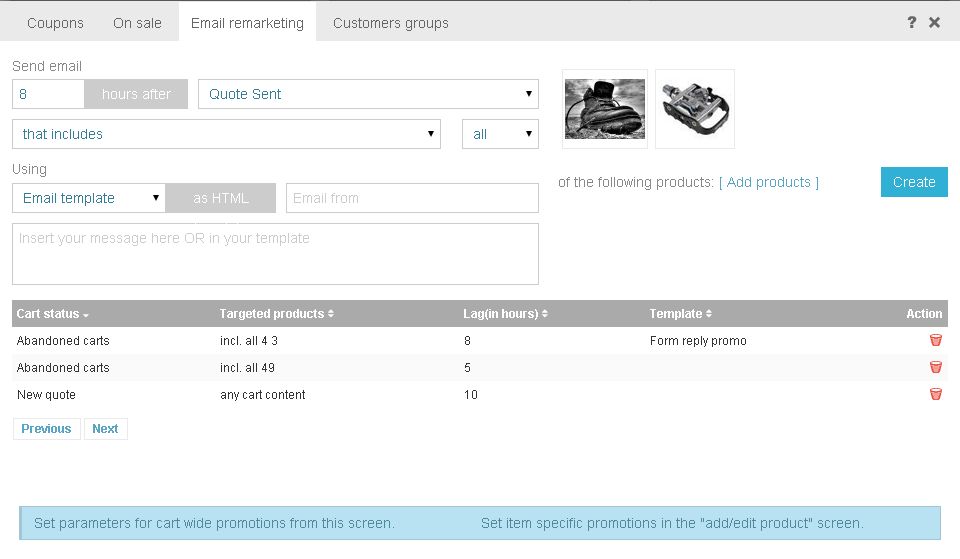The image size is (960, 559).
Task: Delete the Form reply promo row
Action: click(x=935, y=340)
